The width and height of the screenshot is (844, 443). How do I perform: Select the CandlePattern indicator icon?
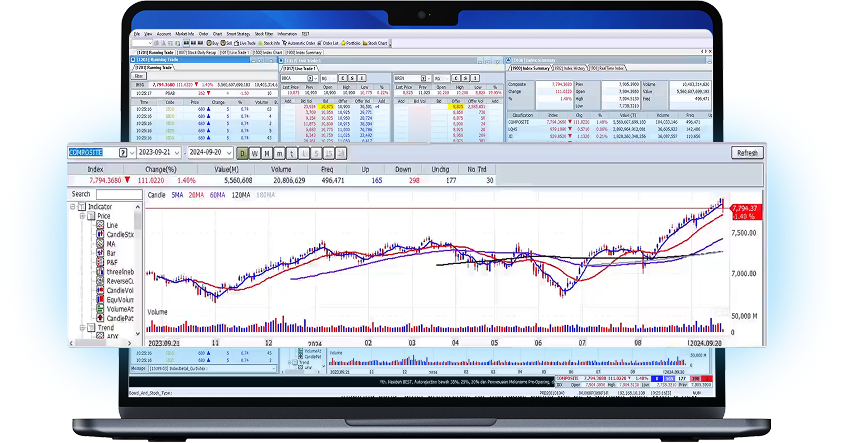[101, 318]
